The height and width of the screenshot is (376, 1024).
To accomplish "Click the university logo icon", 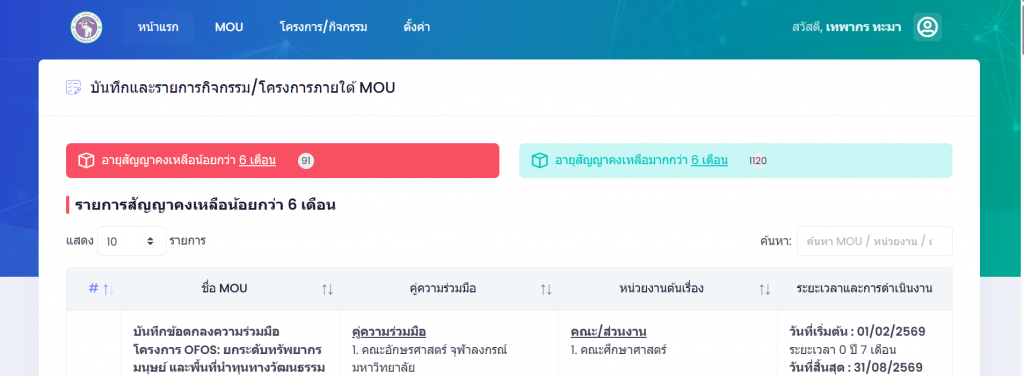I will (x=86, y=27).
